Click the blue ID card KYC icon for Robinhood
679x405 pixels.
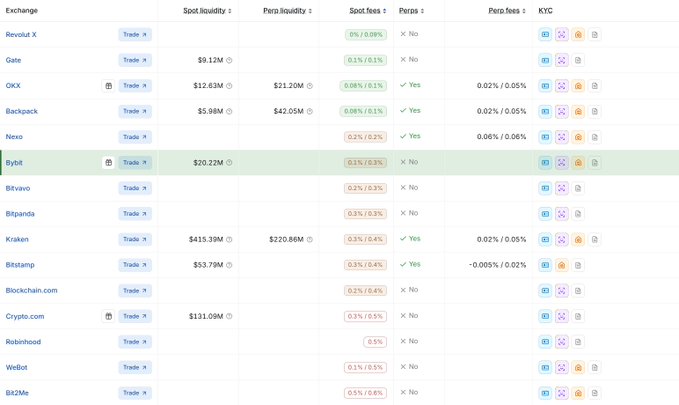click(x=545, y=342)
